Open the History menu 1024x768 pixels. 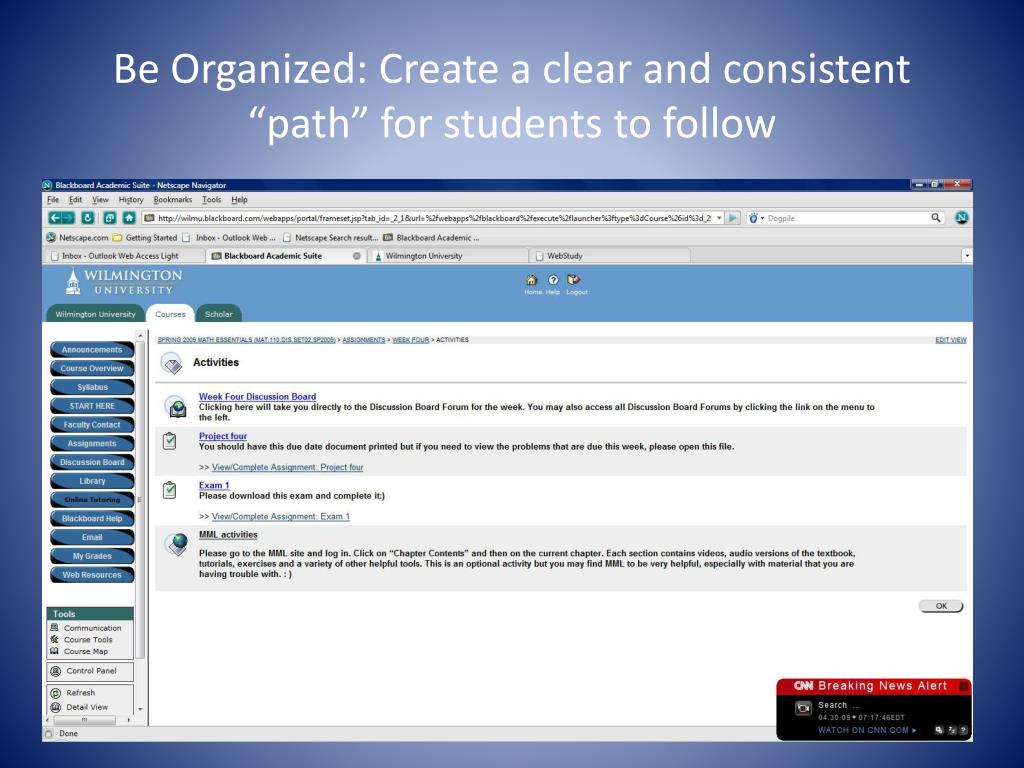pos(131,200)
